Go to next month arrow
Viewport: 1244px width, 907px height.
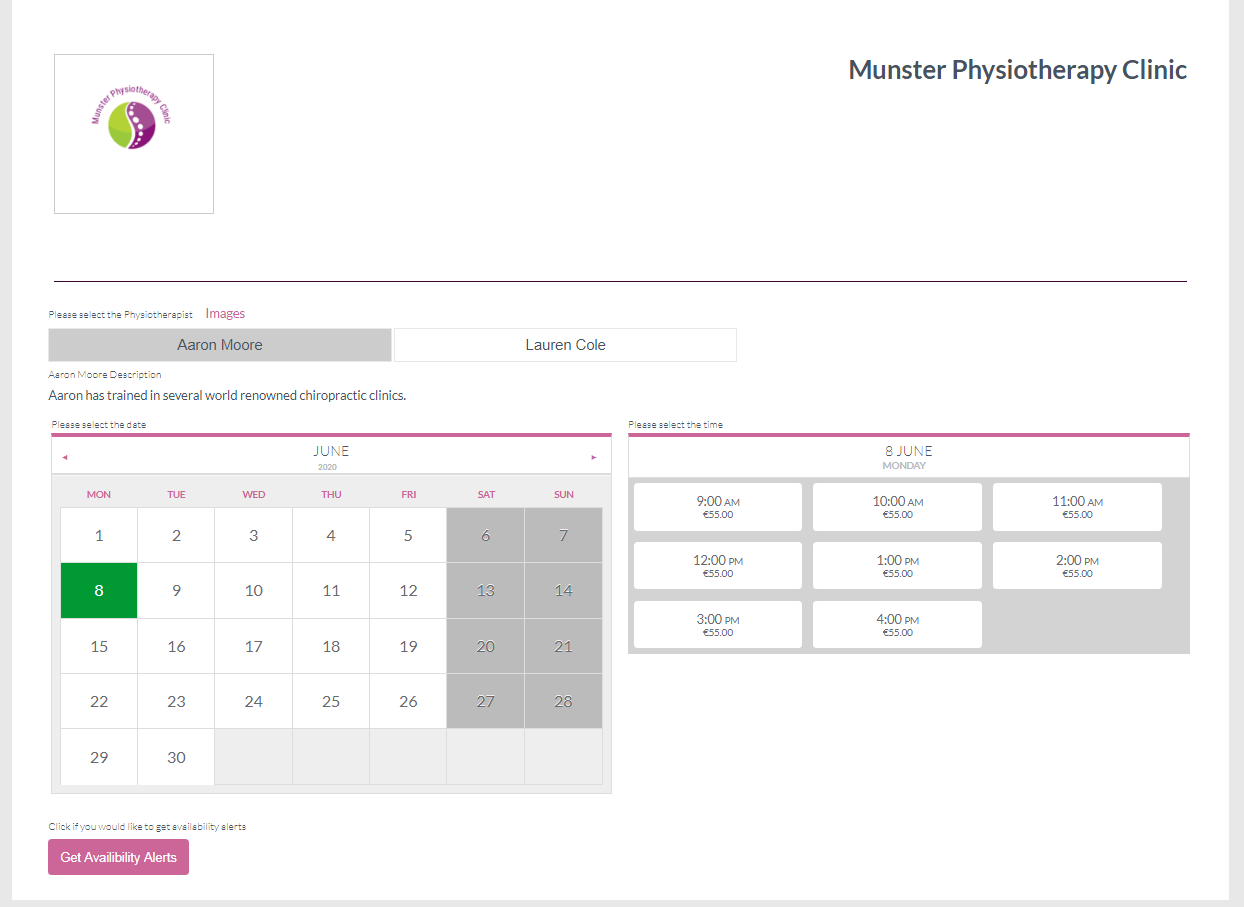tap(594, 457)
